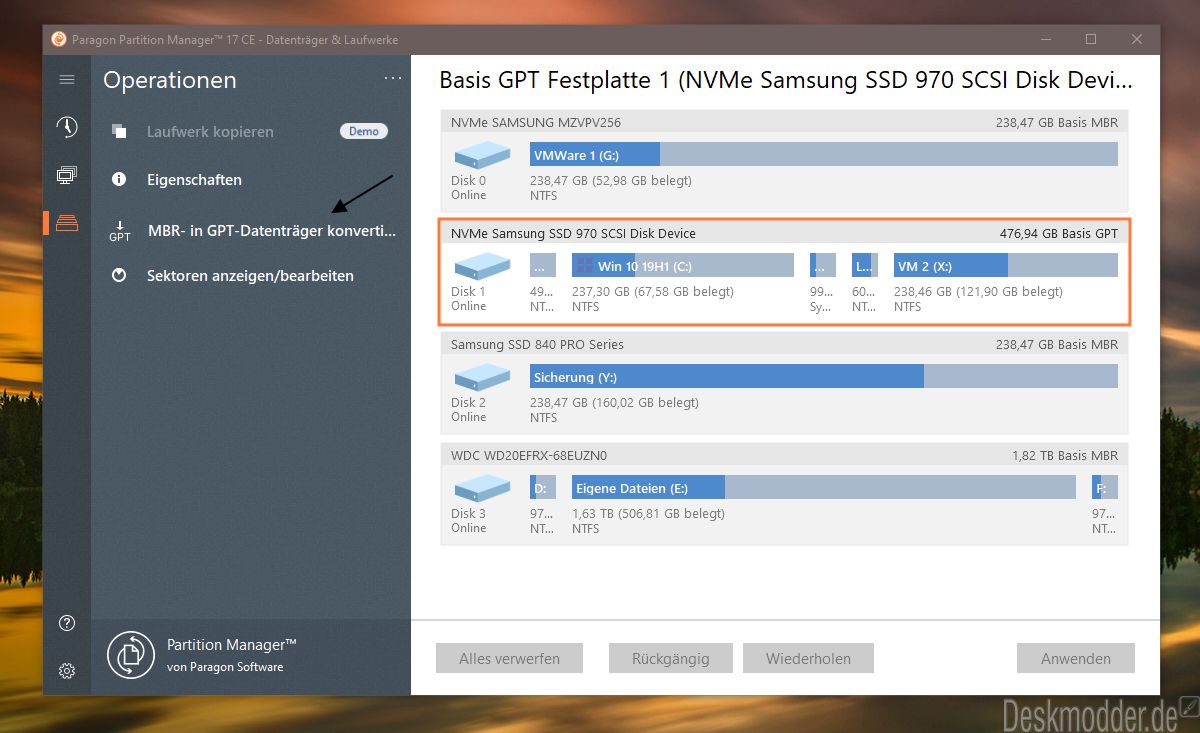The height and width of the screenshot is (733, 1200).
Task: Select first small 49… partition on Disk 1
Action: pos(543,266)
